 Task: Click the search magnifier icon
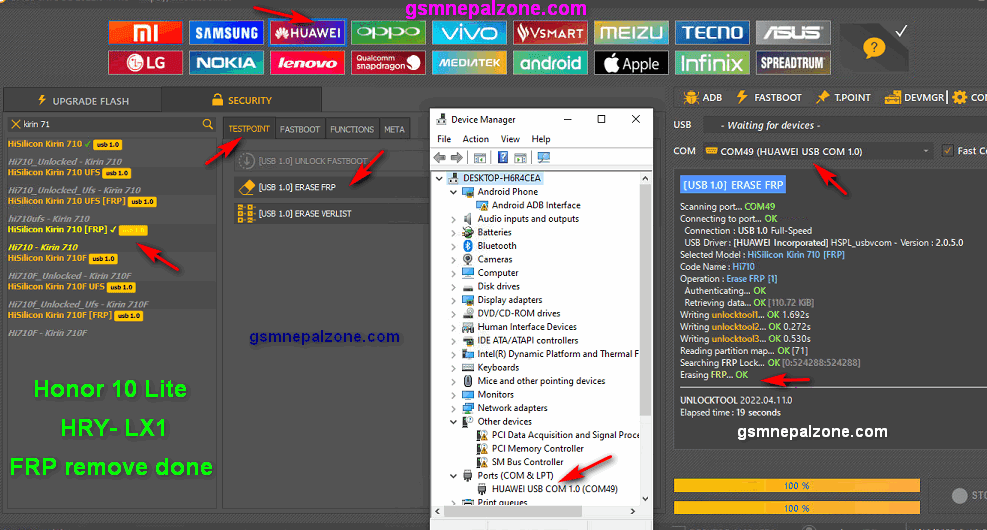point(208,124)
